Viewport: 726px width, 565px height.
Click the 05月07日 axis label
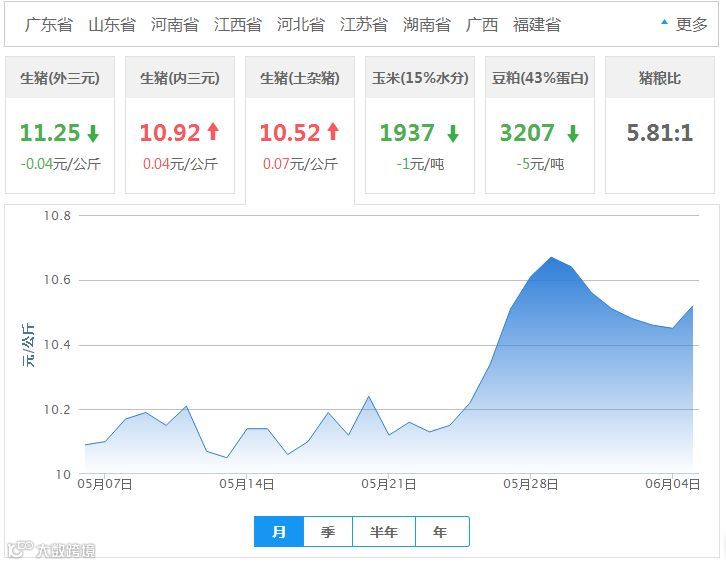point(105,484)
